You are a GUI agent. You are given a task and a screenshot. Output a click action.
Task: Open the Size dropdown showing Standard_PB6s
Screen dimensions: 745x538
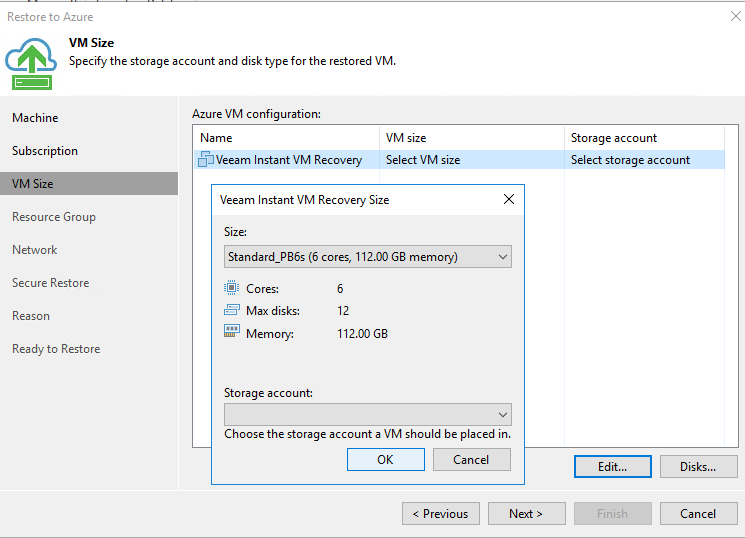point(368,257)
